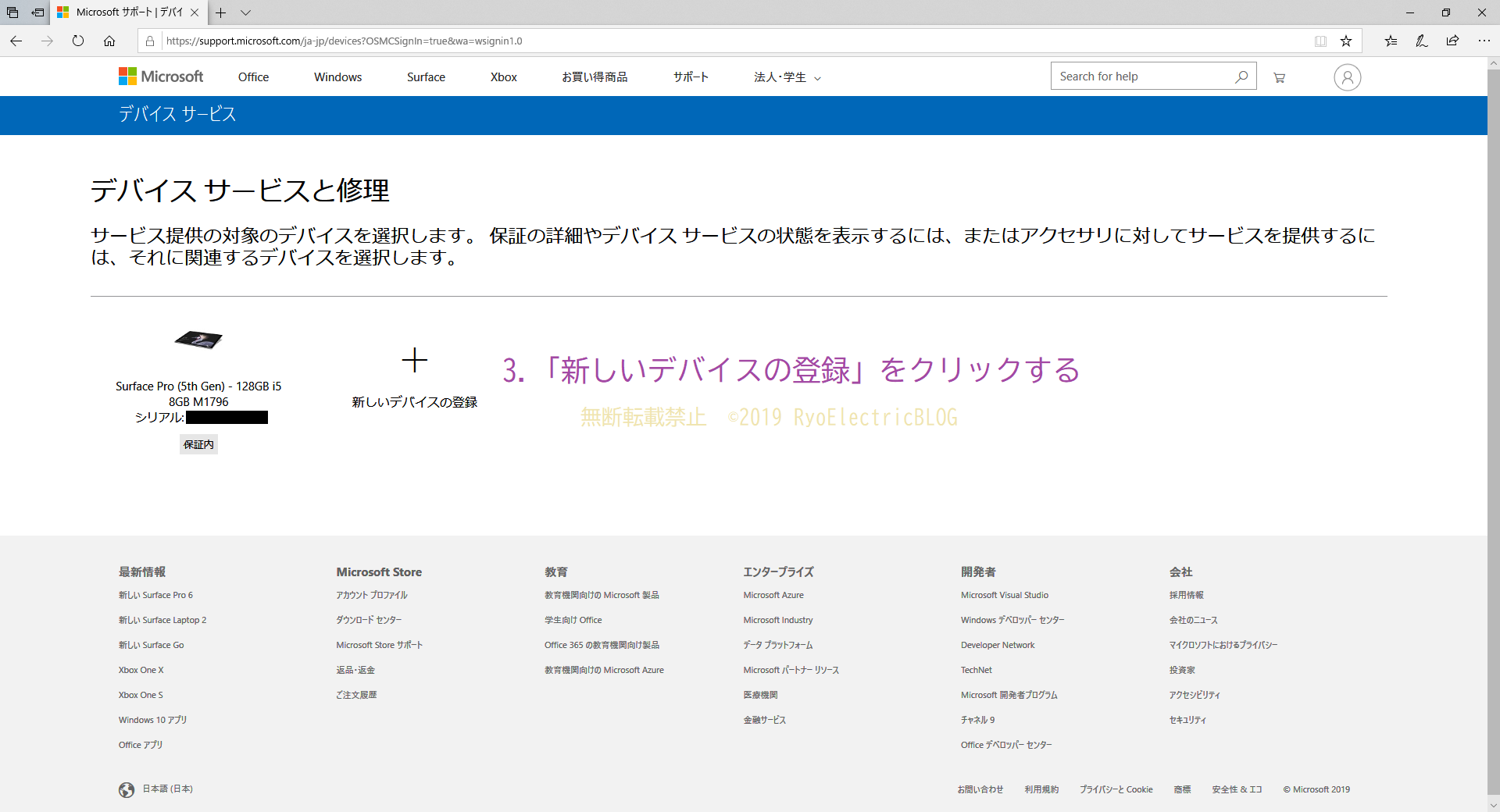Open the Windows menu item
Image resolution: width=1500 pixels, height=812 pixels.
click(x=337, y=77)
